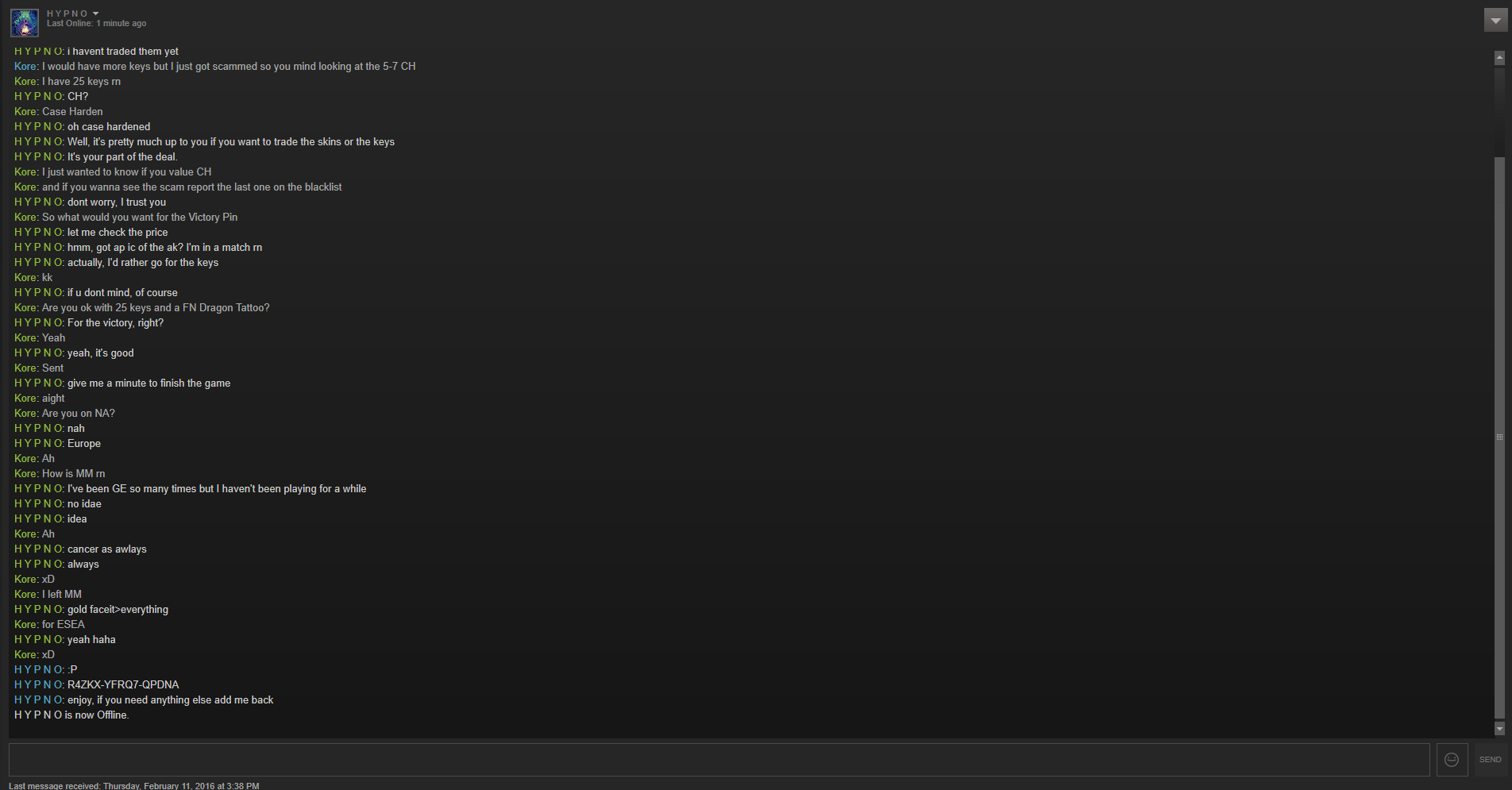
Task: Click the chat scrollbar thumb
Action: pyautogui.click(x=1499, y=437)
